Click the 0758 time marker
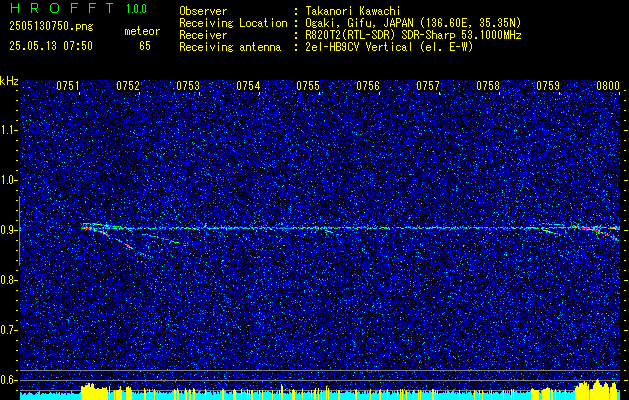Viewport: 629px width, 400px height. (488, 86)
